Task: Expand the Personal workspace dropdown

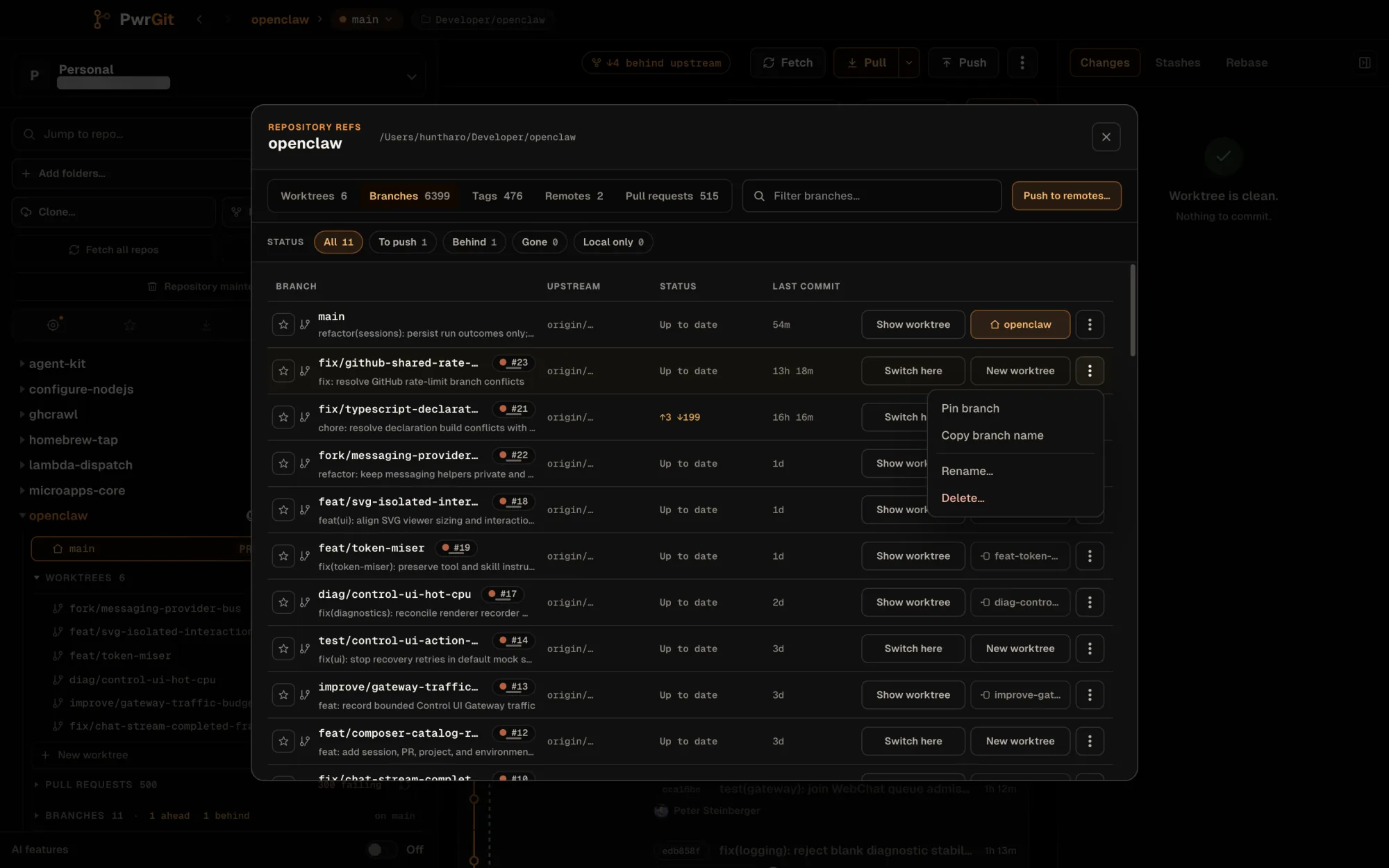Action: pos(411,76)
